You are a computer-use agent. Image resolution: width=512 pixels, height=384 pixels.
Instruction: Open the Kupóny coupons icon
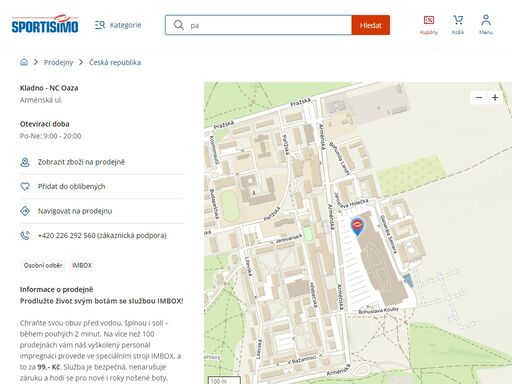click(429, 25)
